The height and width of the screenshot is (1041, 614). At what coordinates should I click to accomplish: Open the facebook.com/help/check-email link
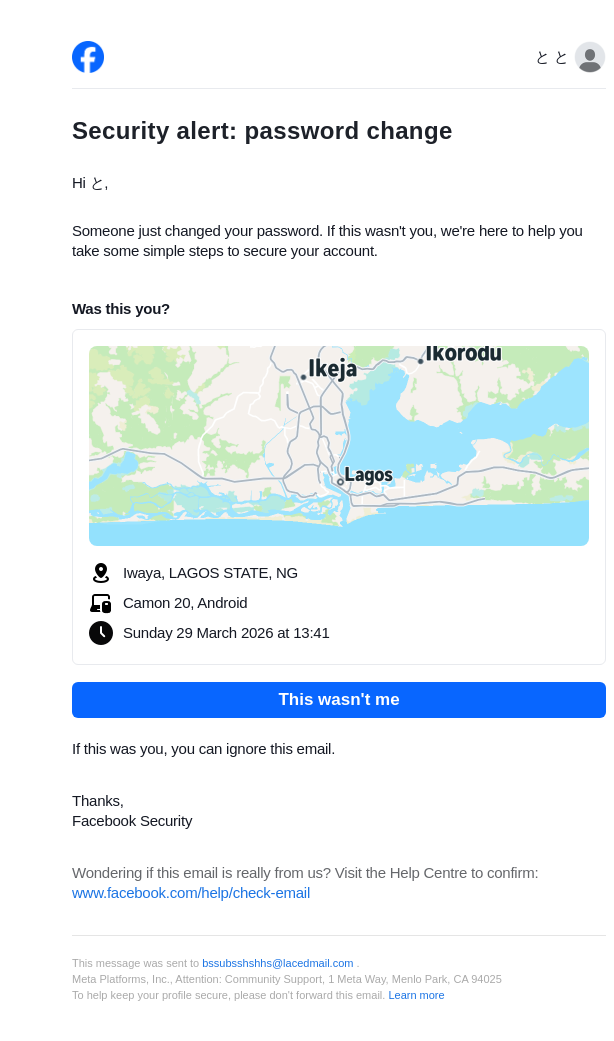(x=191, y=893)
